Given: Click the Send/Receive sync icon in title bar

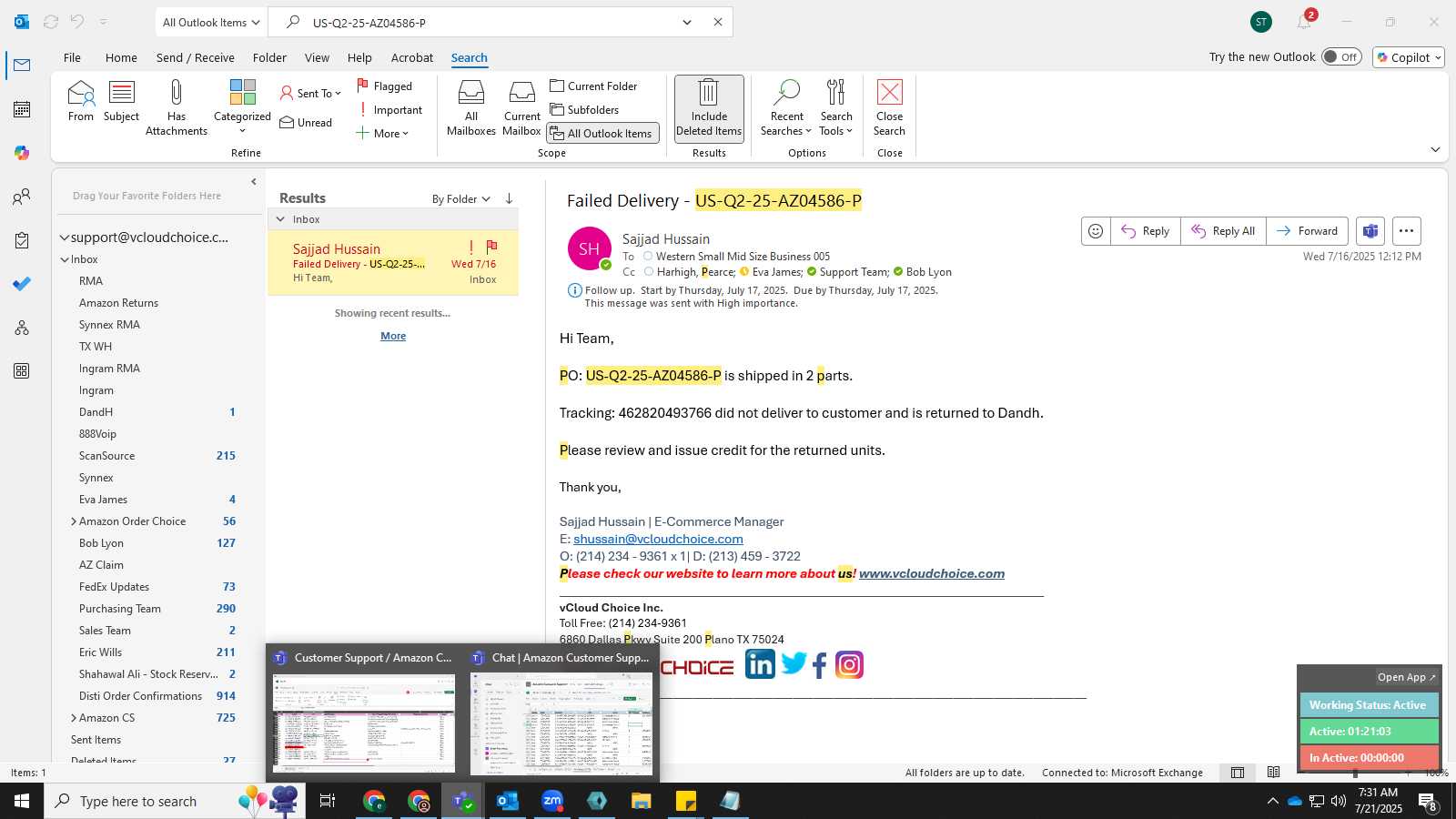Looking at the screenshot, I should 51,22.
